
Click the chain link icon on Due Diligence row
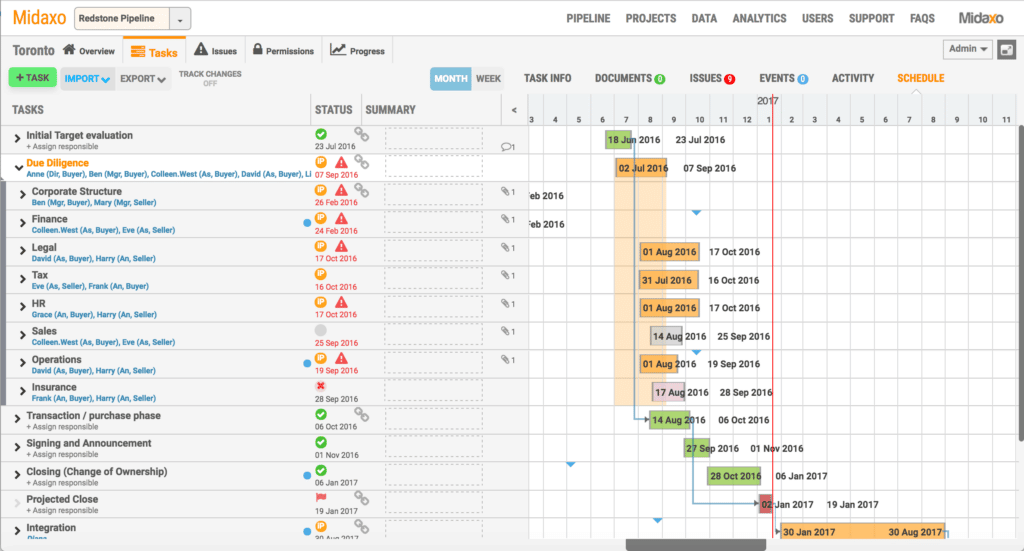[x=361, y=161]
